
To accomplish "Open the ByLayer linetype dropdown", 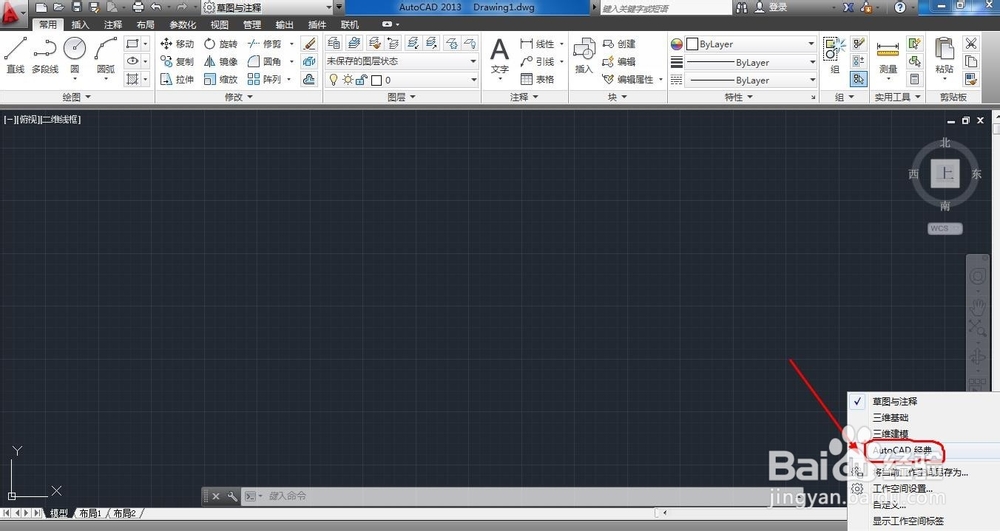I will pyautogui.click(x=751, y=80).
